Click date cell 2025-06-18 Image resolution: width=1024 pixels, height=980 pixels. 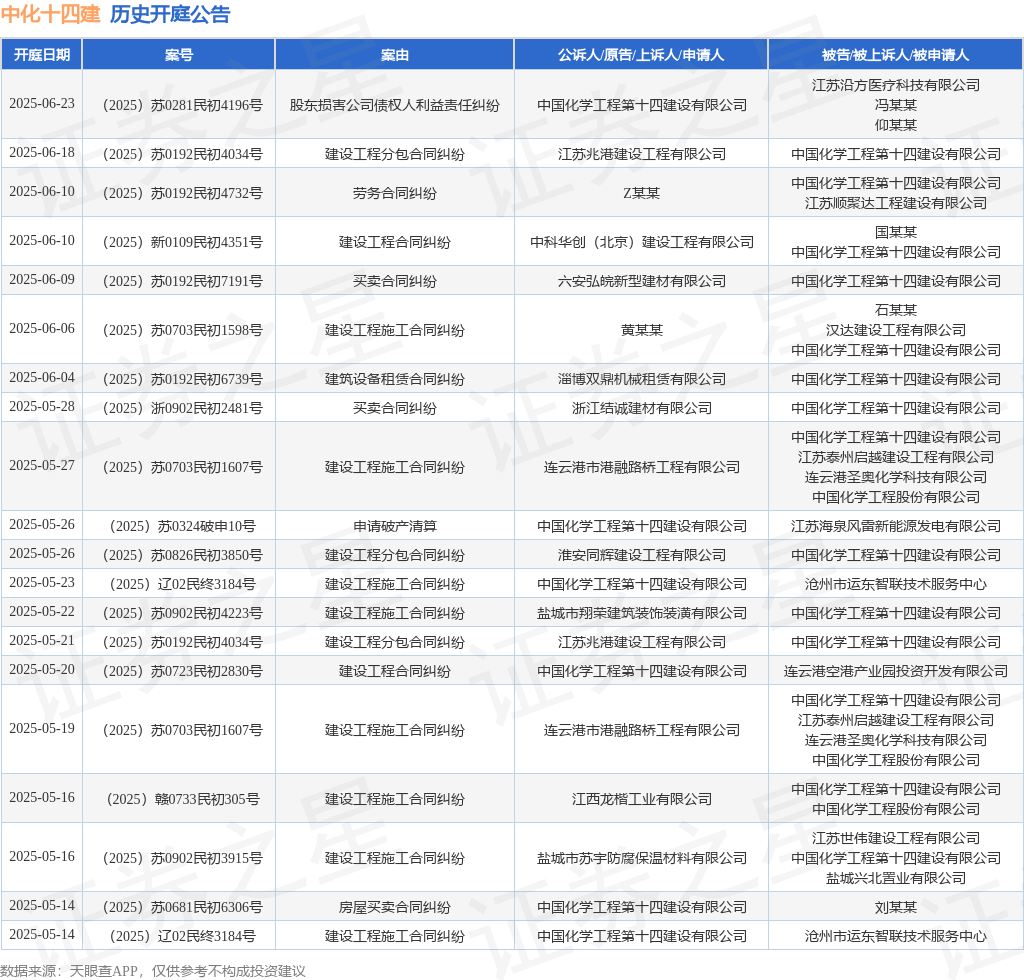tap(42, 153)
